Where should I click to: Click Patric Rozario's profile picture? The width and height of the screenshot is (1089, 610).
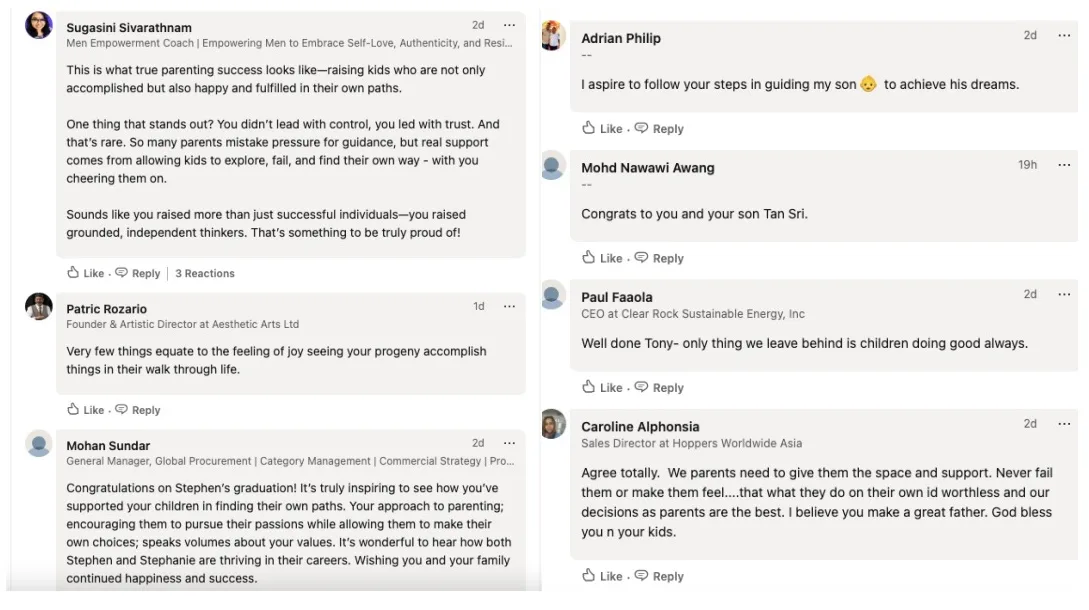(39, 307)
